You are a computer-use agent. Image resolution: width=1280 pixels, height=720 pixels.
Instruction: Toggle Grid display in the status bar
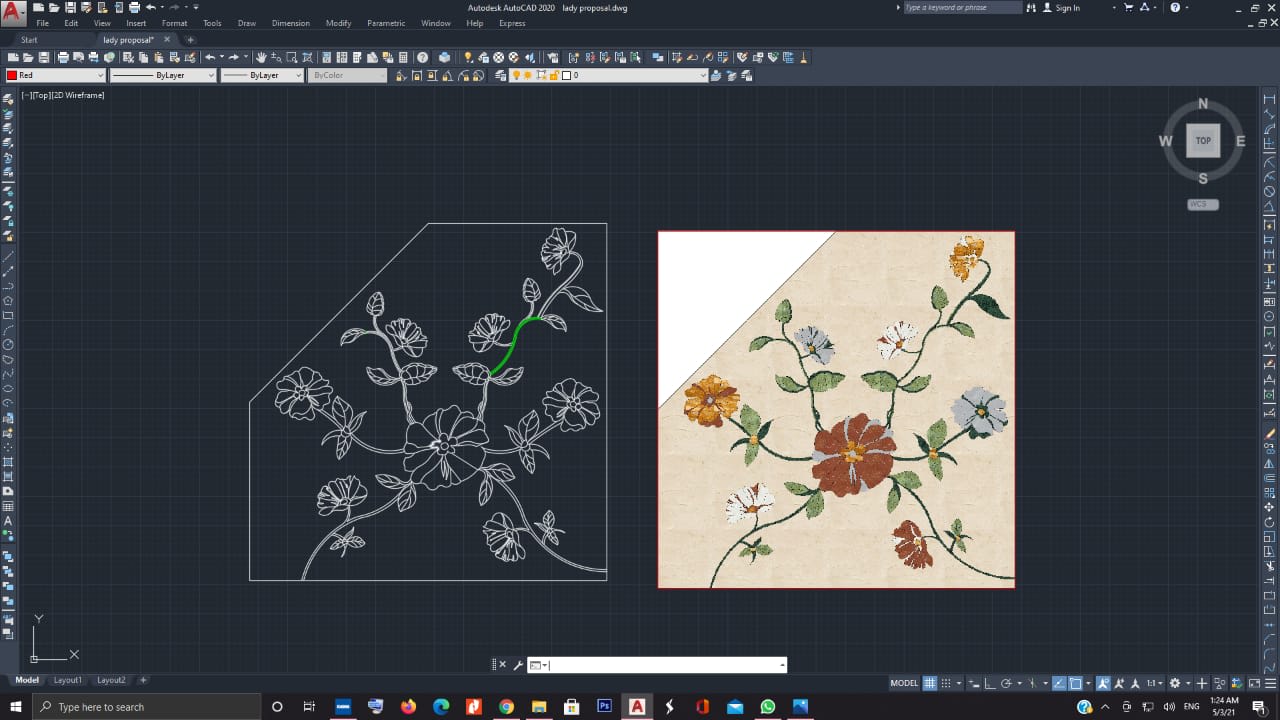(x=930, y=683)
